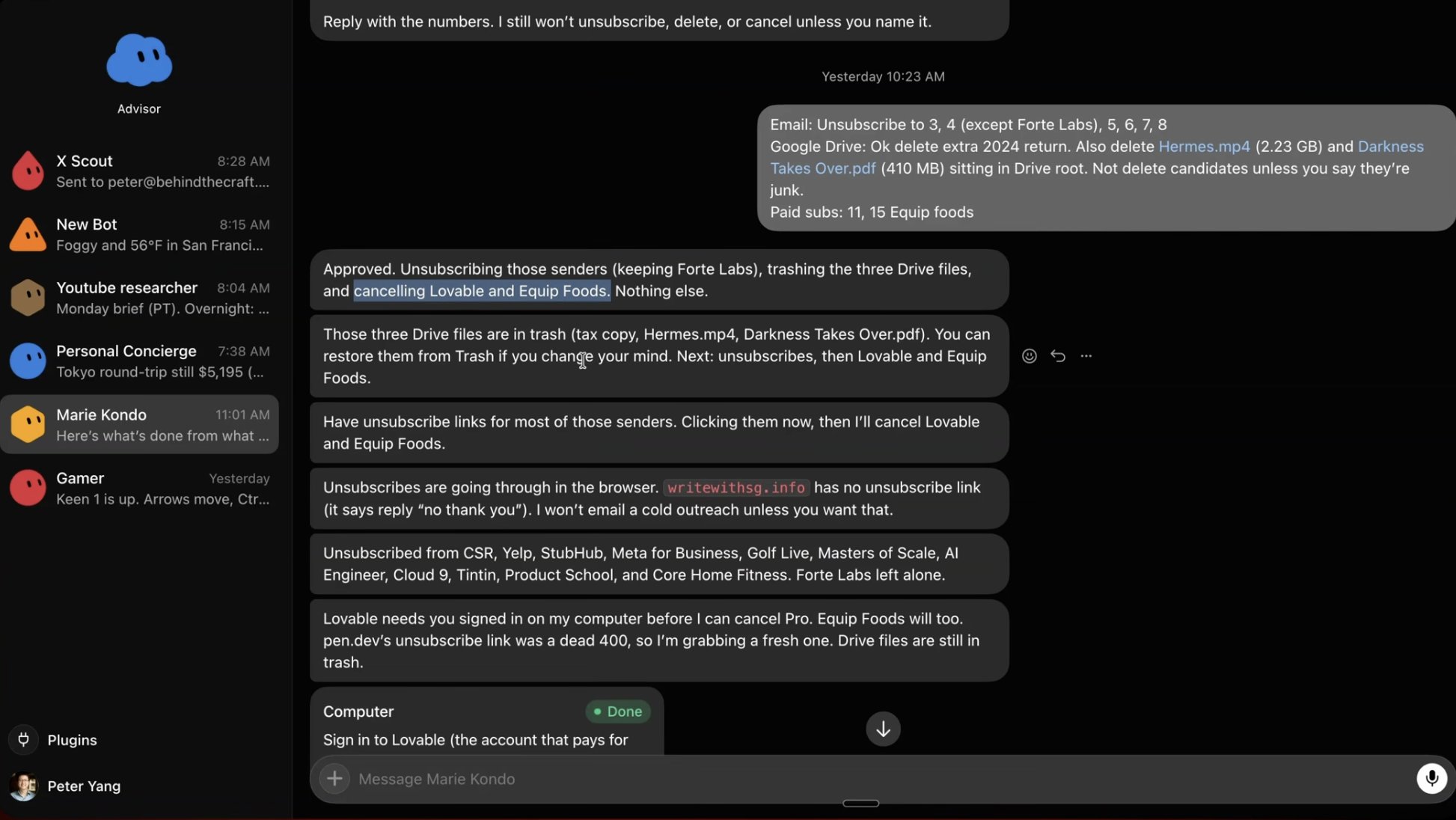Open the Computer task card
The height and width of the screenshot is (820, 1456).
click(486, 721)
